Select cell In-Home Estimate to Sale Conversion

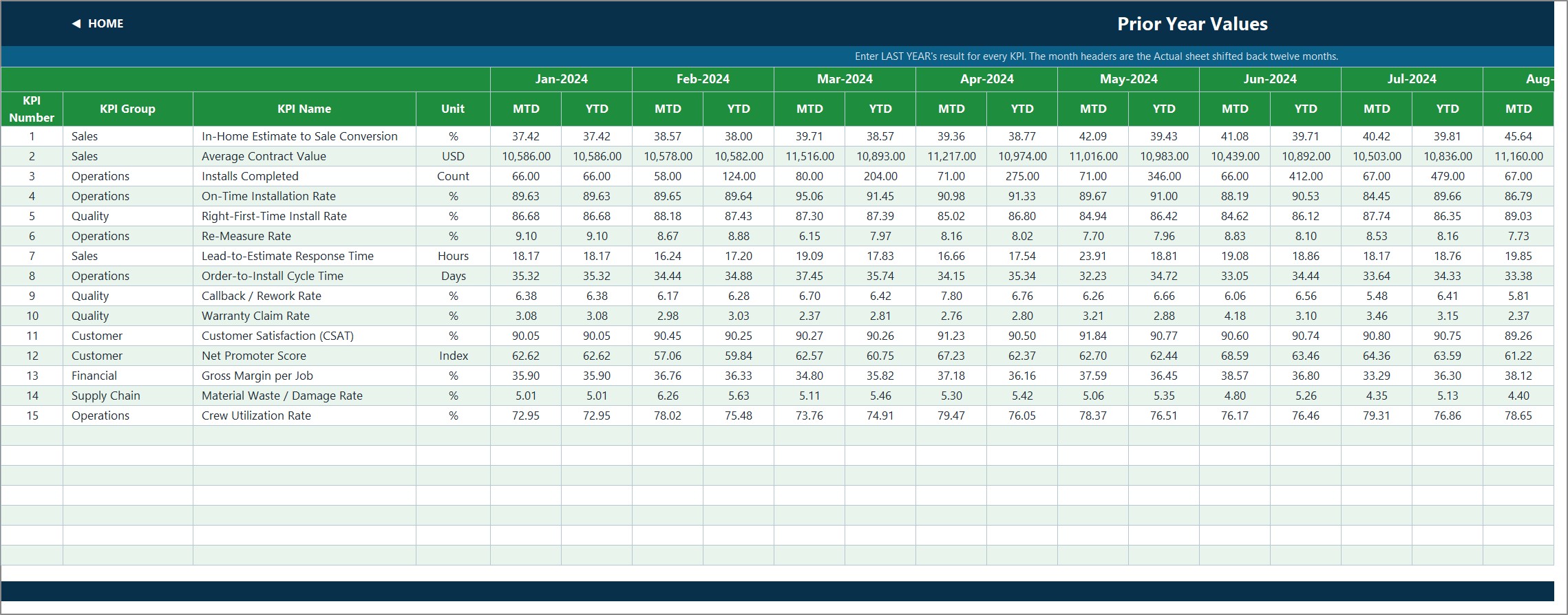[x=304, y=136]
